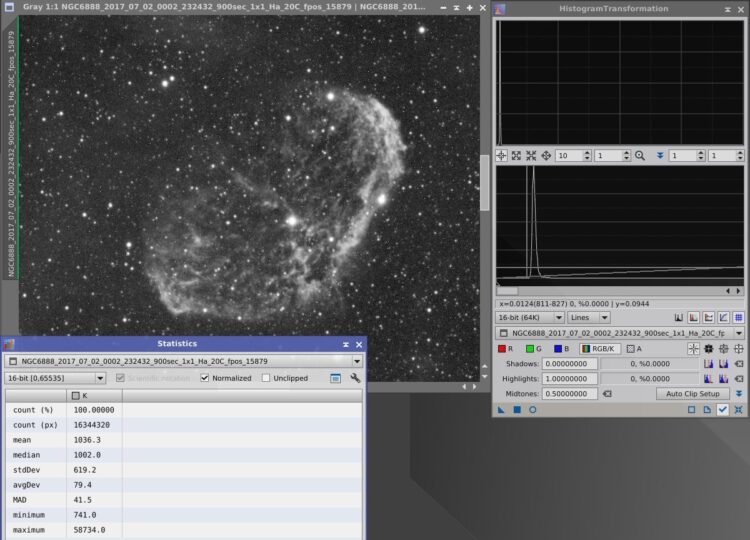The image size is (750, 540).
Task: Click the New Instance triangle icon
Action: pyautogui.click(x=501, y=409)
